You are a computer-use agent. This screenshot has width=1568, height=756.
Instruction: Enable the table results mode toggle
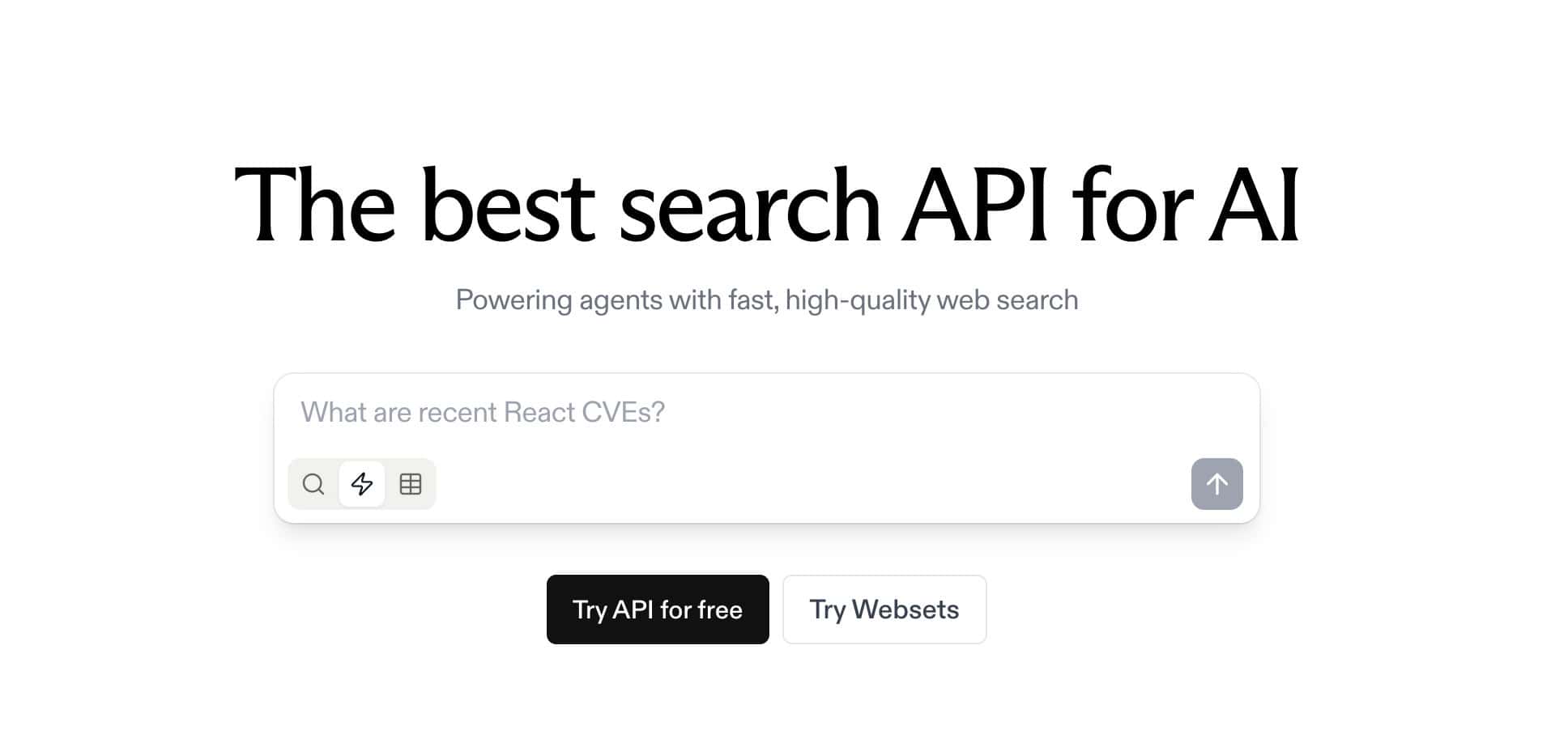[x=411, y=484]
